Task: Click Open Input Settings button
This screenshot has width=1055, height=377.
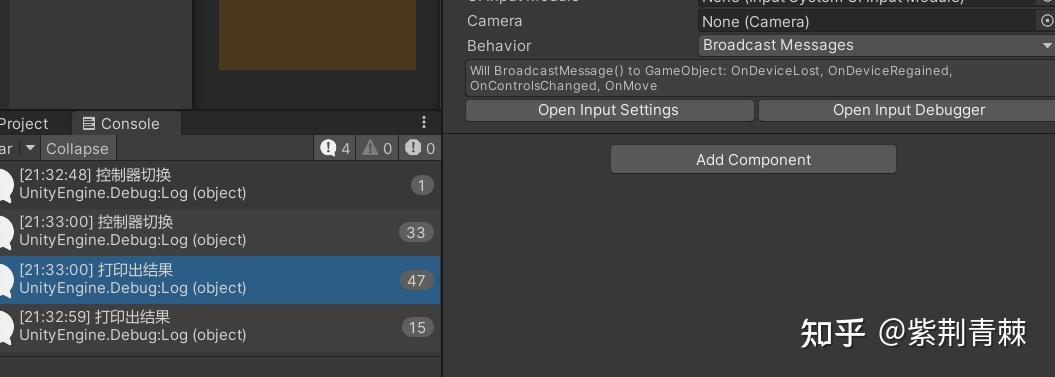Action: click(x=609, y=110)
